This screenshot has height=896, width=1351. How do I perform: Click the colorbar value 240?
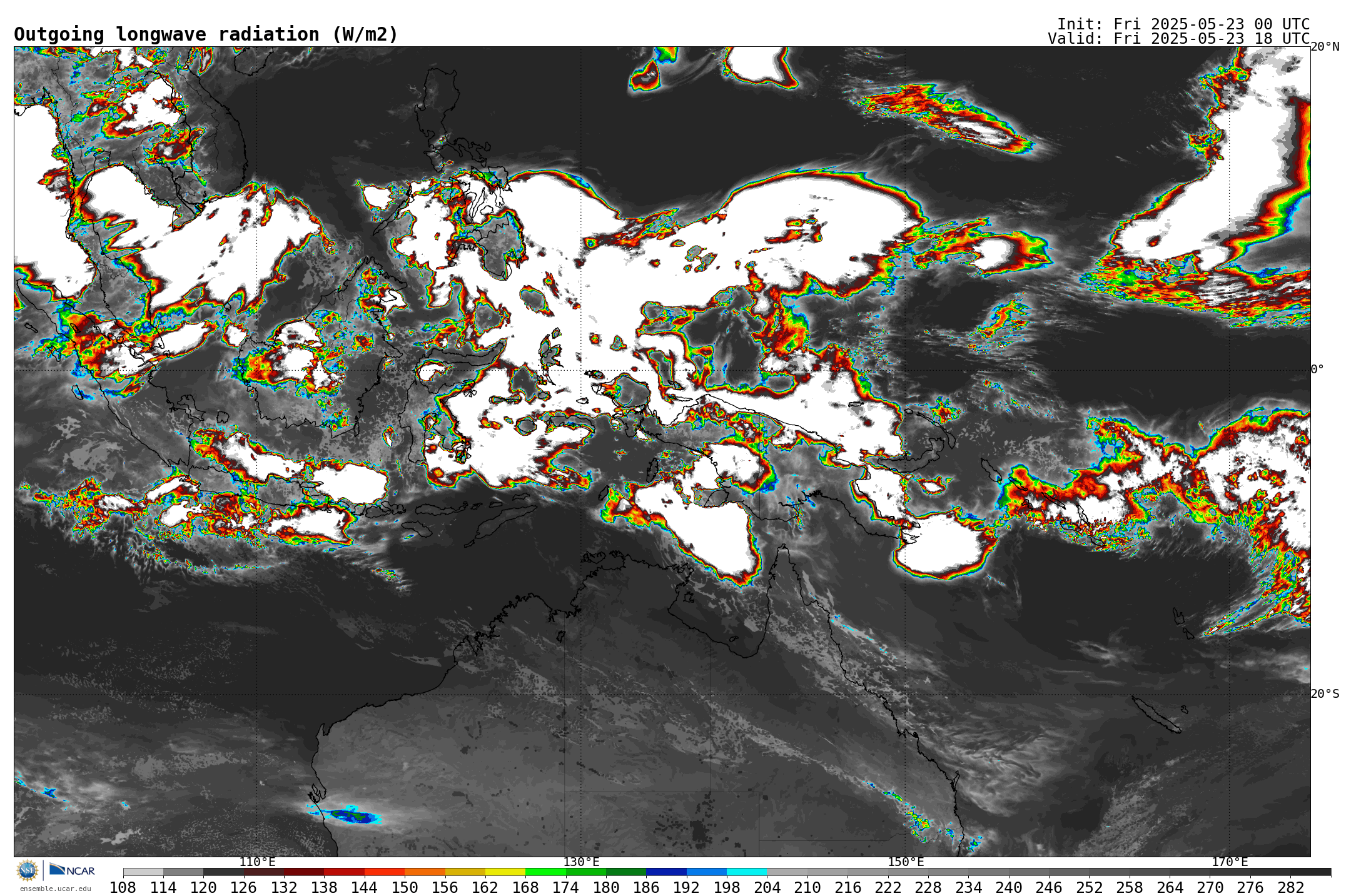(1009, 888)
